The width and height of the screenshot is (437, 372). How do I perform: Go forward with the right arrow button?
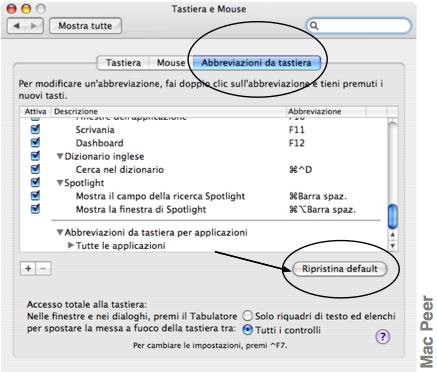click(x=34, y=26)
